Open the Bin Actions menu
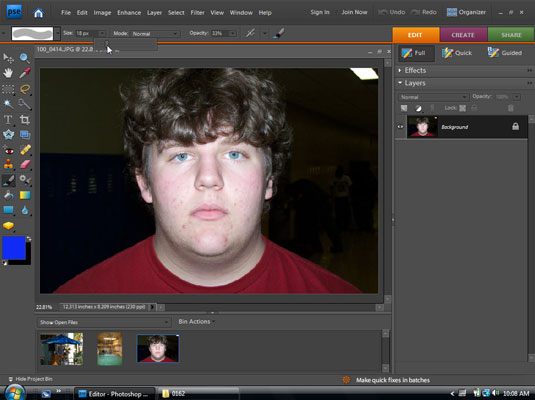The width and height of the screenshot is (535, 400). (197, 322)
